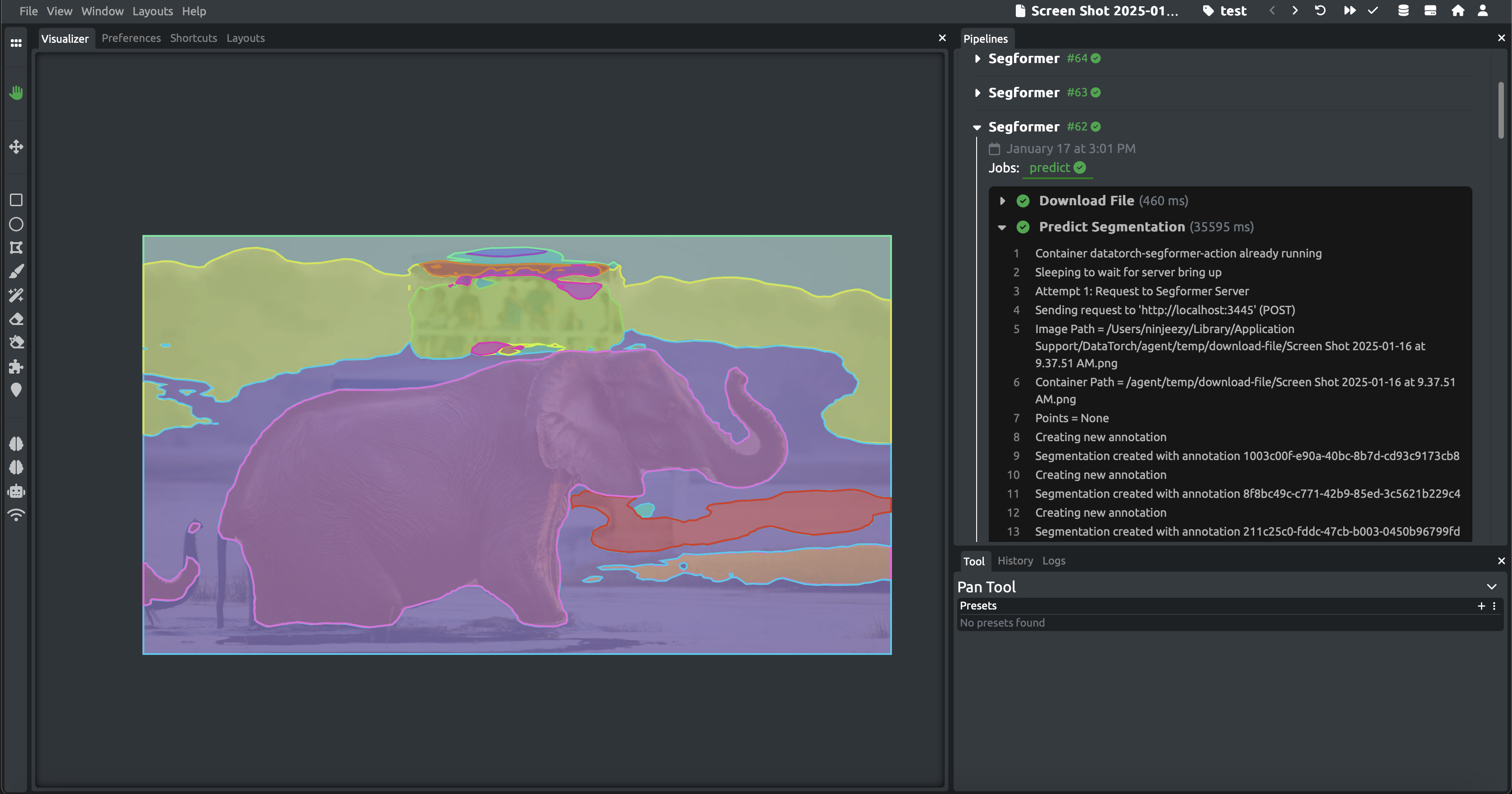Click the wifi signal tool icon
This screenshot has height=794, width=1512.
[16, 515]
